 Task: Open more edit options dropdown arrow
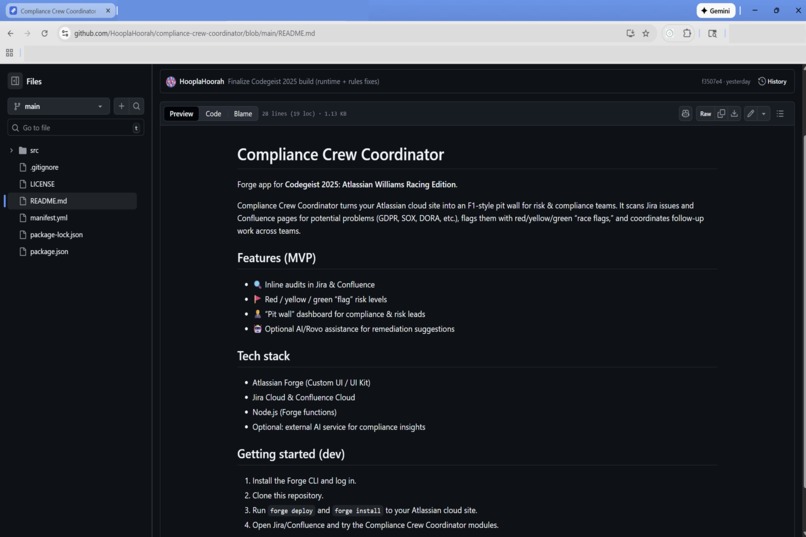tap(764, 114)
